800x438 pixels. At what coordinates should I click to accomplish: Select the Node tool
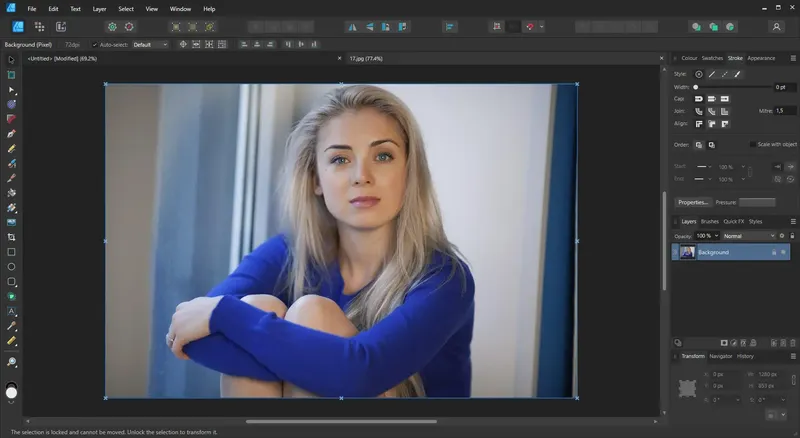(11, 89)
